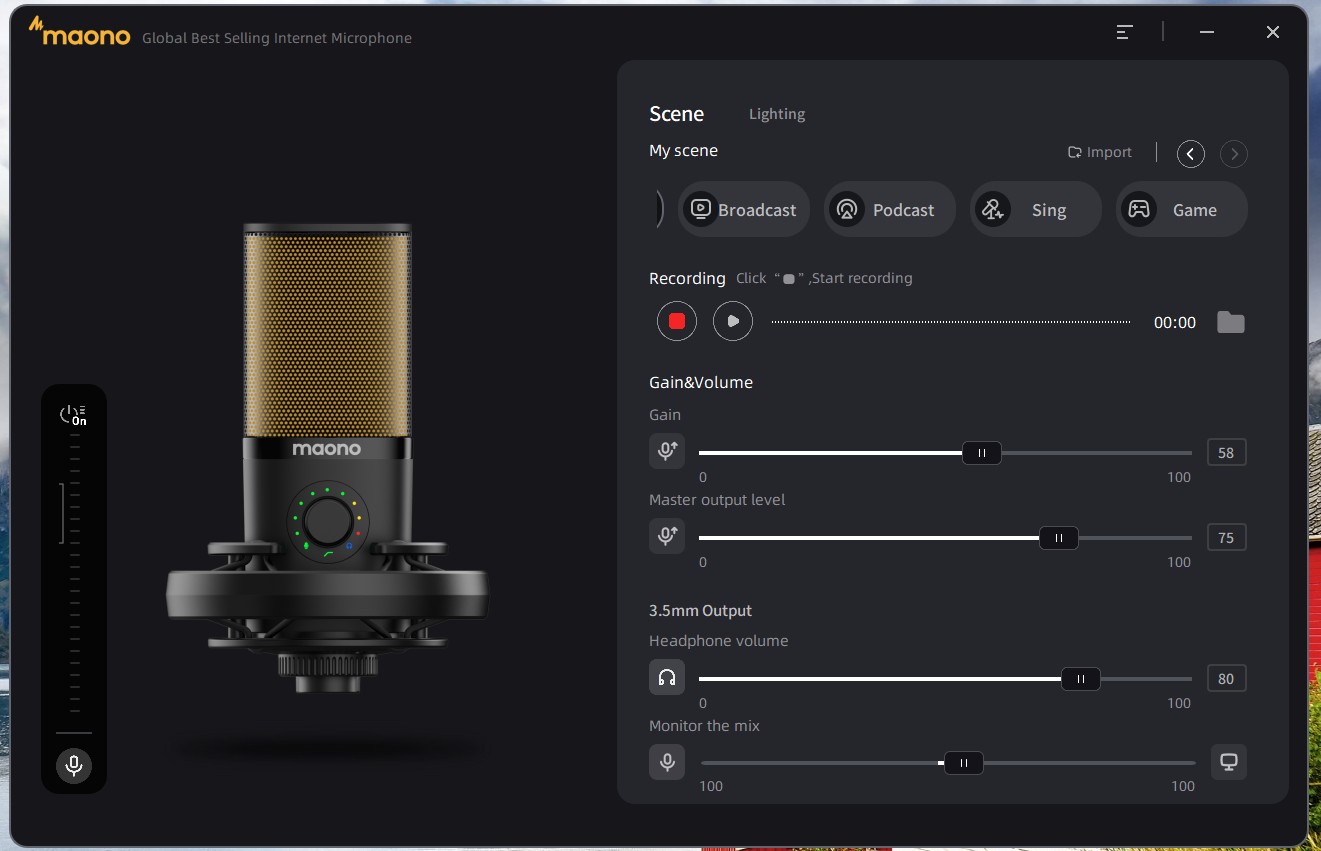Open the recordings folder icon
The width and height of the screenshot is (1321, 851).
(x=1231, y=322)
